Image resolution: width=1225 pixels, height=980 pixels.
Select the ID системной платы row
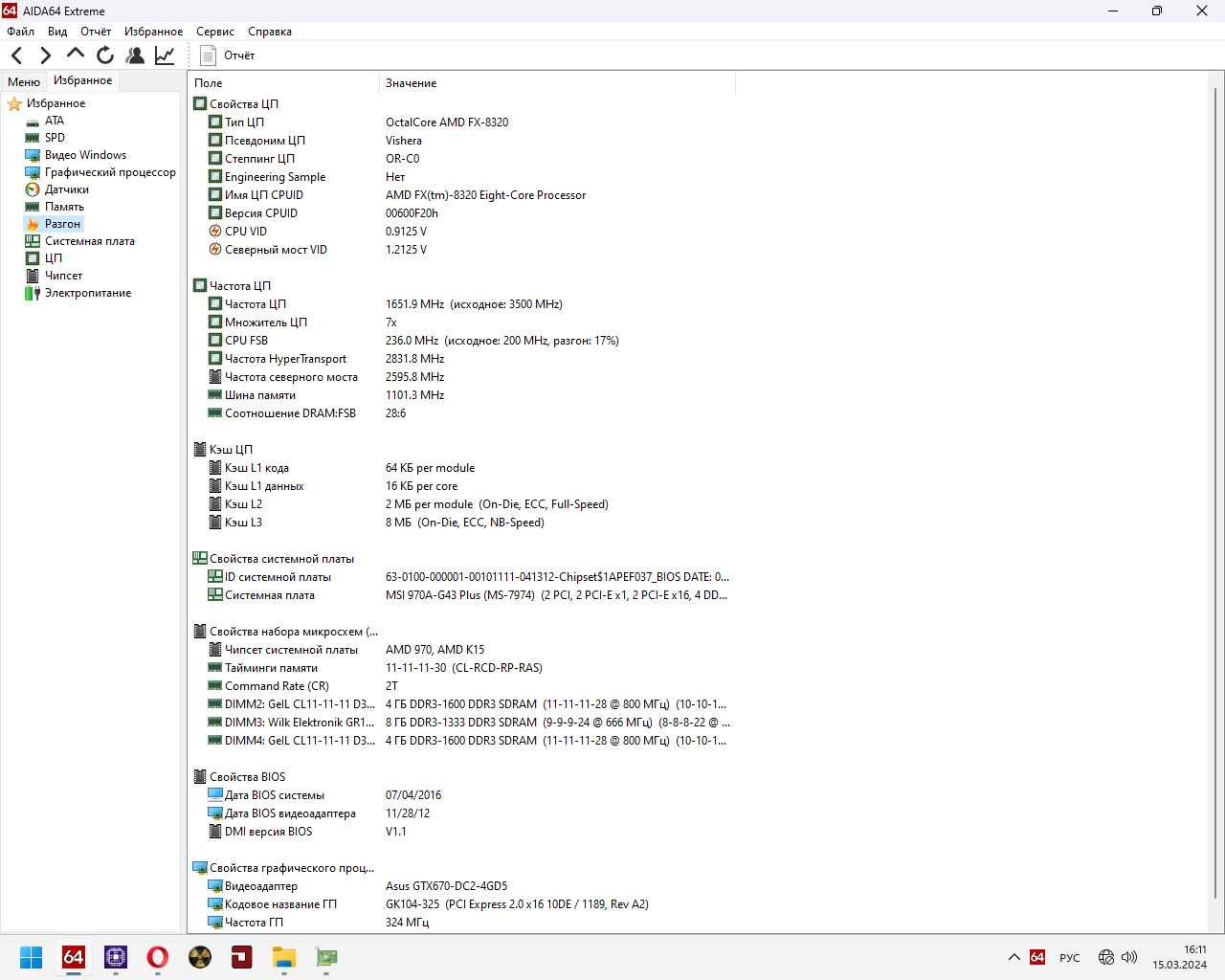click(461, 577)
